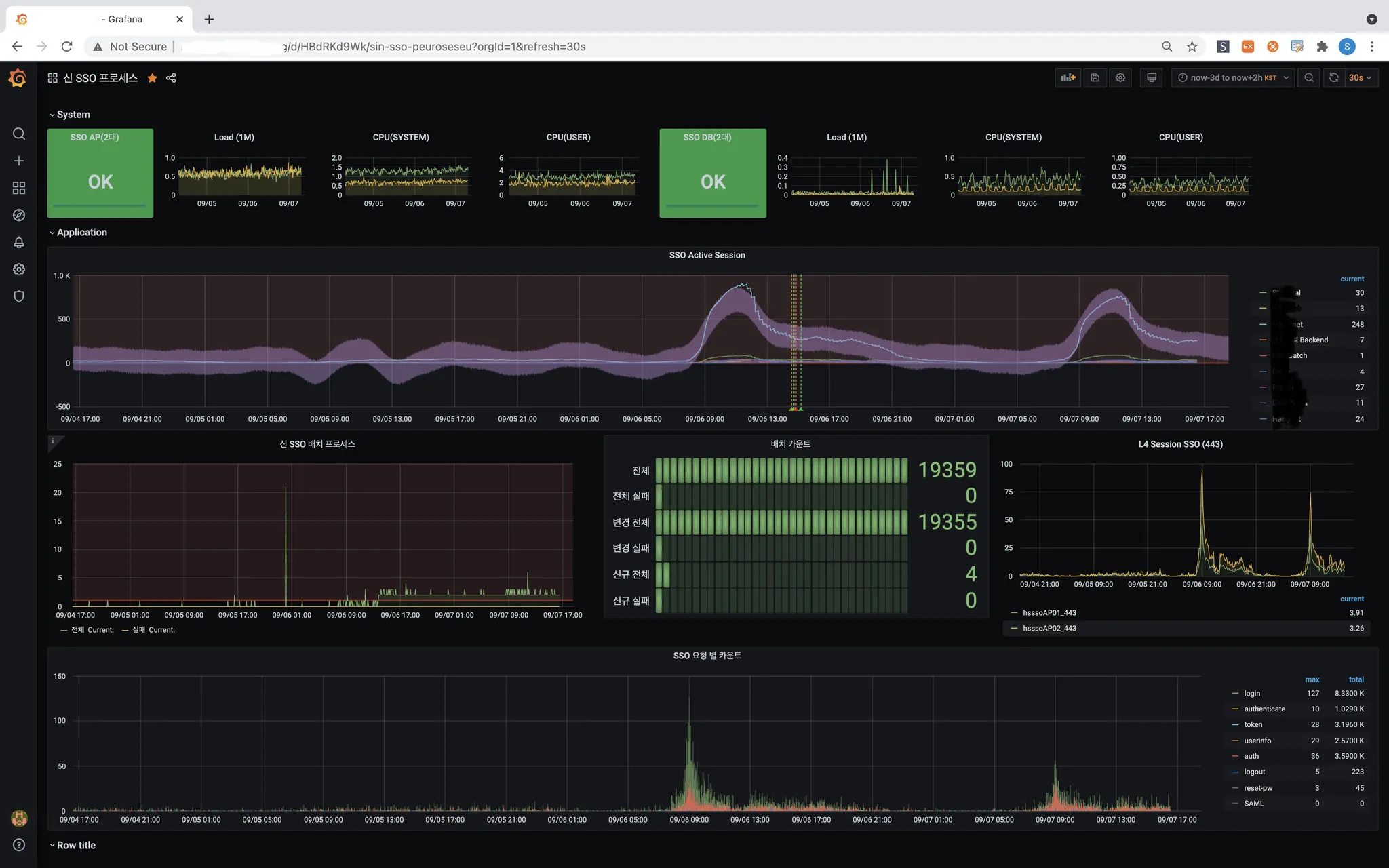Click the Grafana logo home icon

[x=18, y=79]
